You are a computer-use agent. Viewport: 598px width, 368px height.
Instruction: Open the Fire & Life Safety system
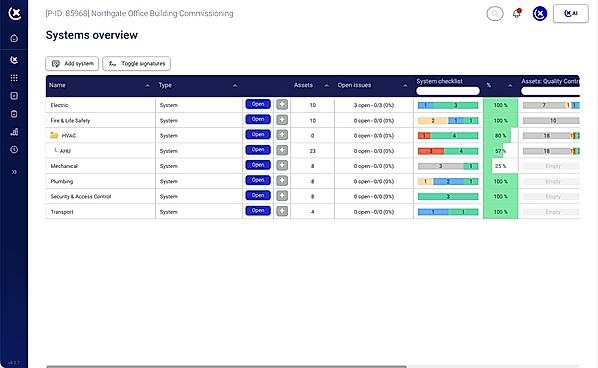(258, 119)
